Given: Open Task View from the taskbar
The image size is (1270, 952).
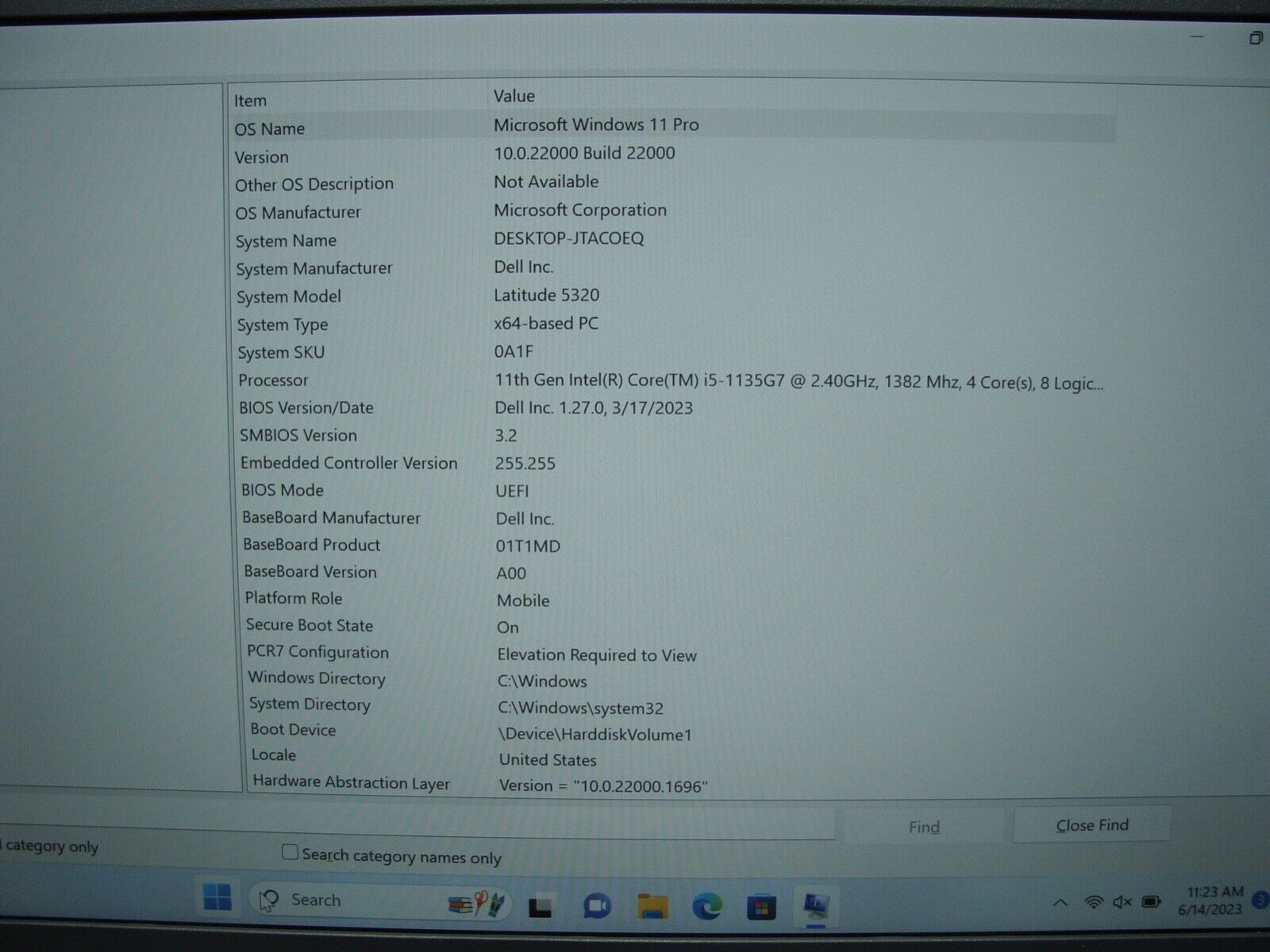Looking at the screenshot, I should point(541,905).
